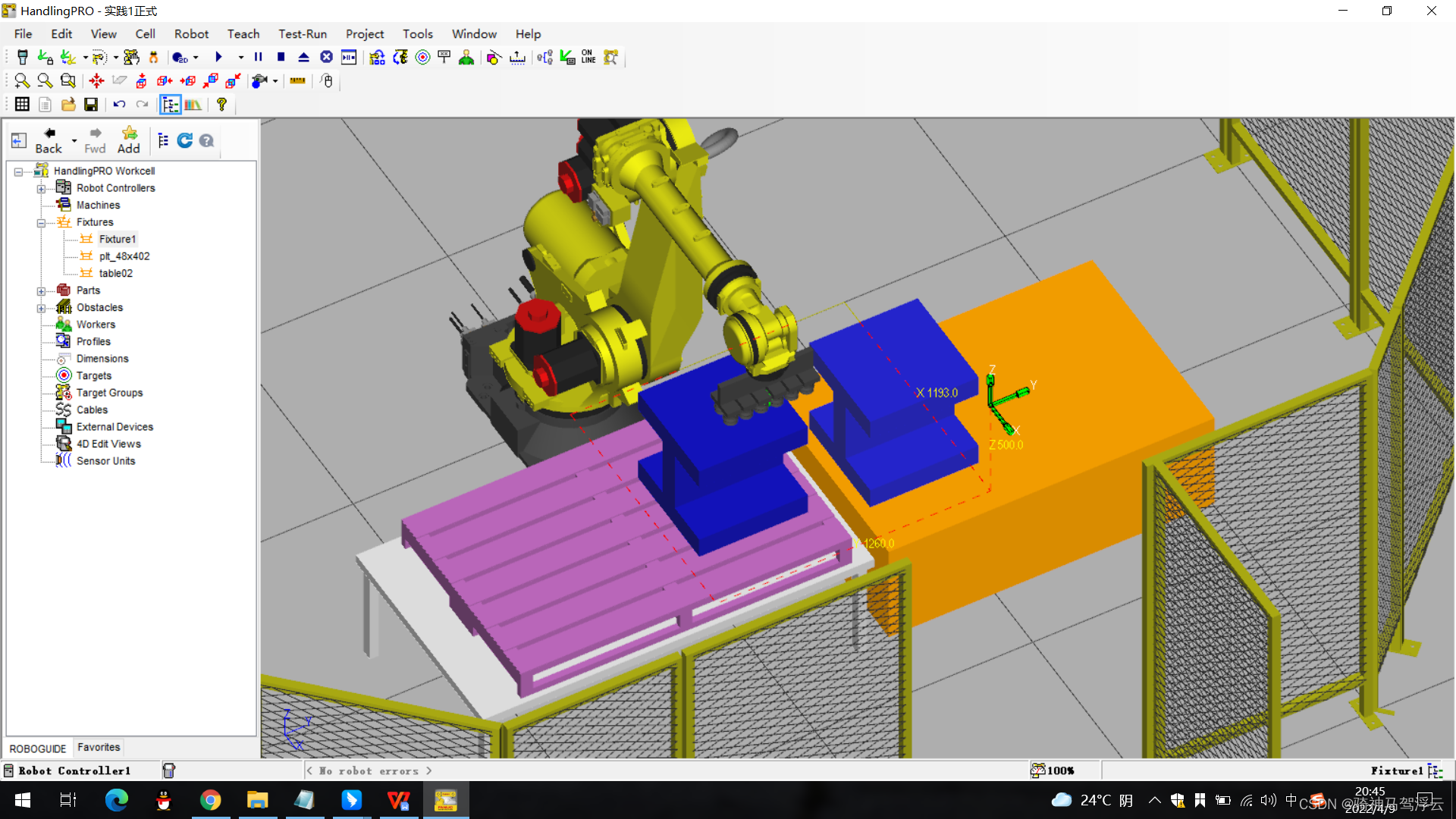
Task: Refresh the cell browser tree
Action: coord(184,140)
